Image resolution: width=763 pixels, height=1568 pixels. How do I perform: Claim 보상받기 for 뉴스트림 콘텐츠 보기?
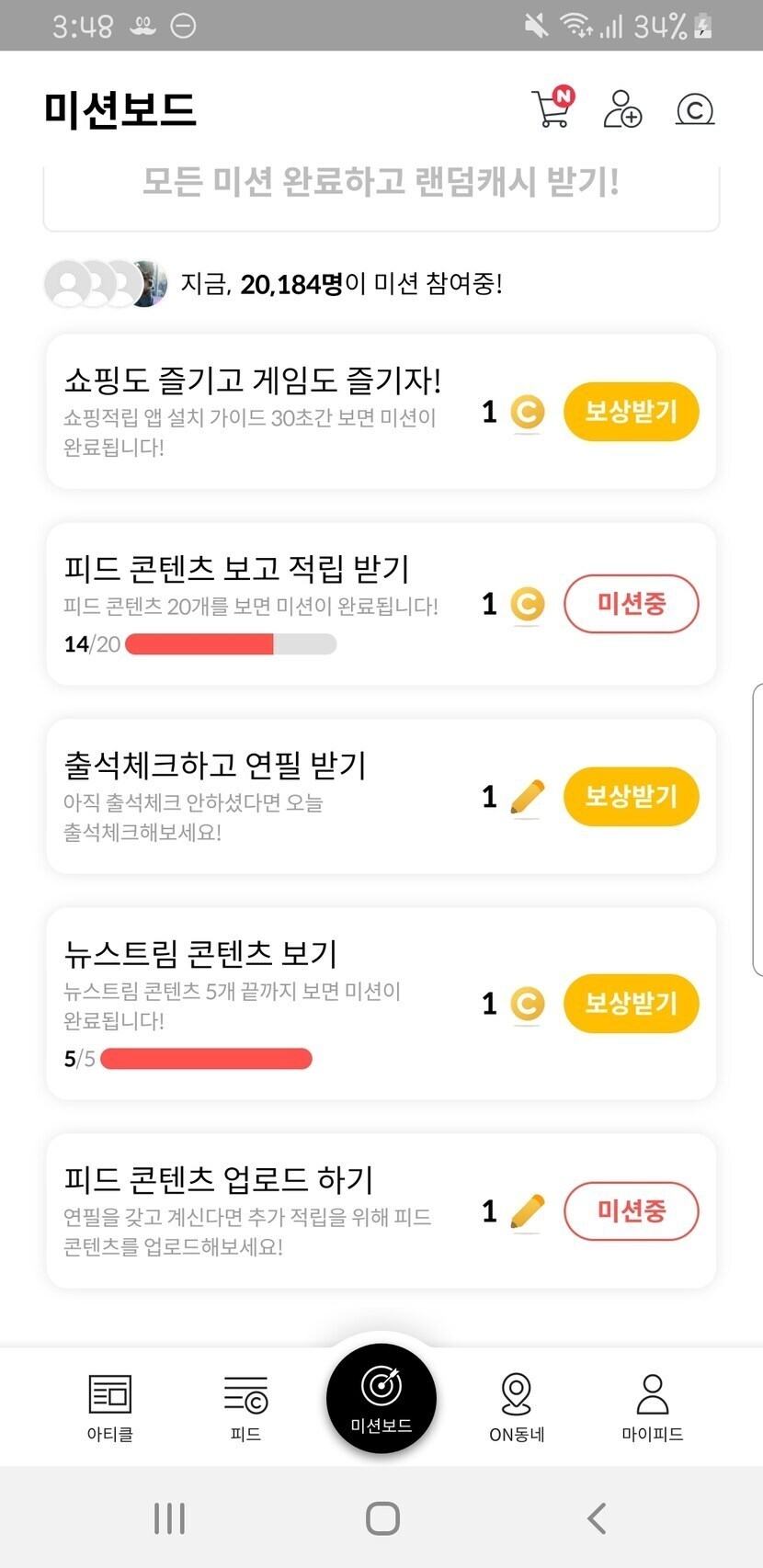tap(631, 1003)
